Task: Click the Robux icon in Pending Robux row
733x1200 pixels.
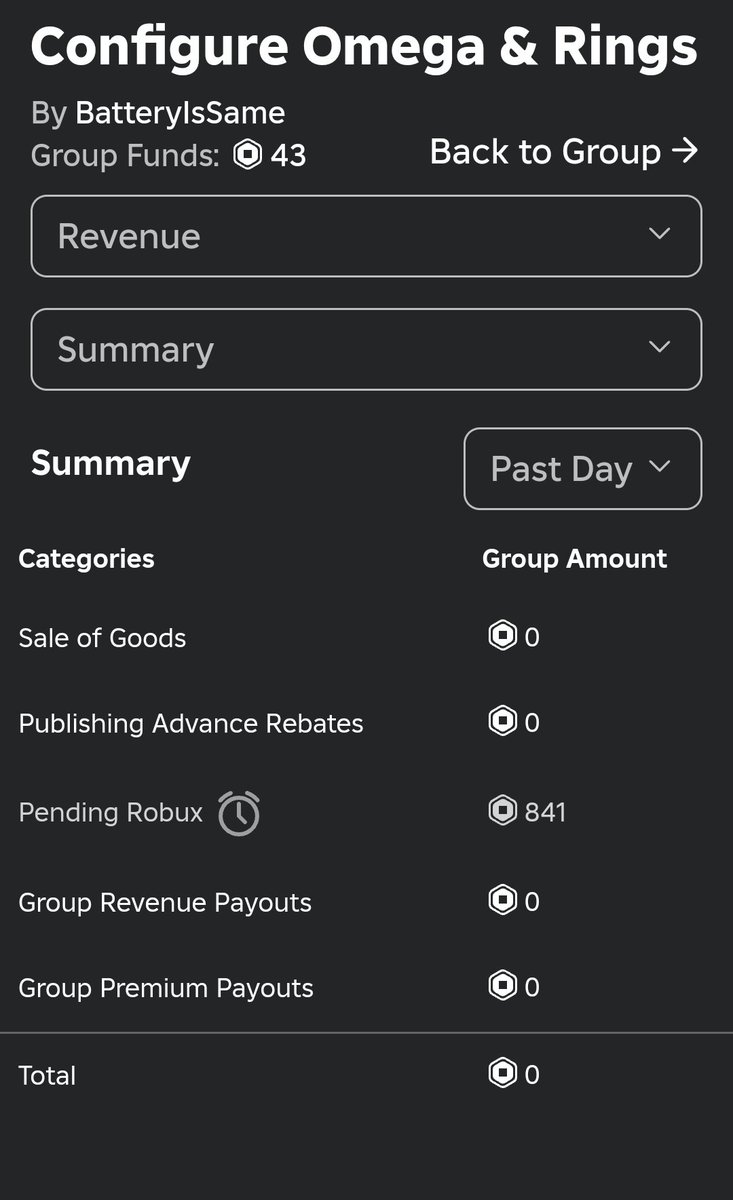Action: pos(502,811)
